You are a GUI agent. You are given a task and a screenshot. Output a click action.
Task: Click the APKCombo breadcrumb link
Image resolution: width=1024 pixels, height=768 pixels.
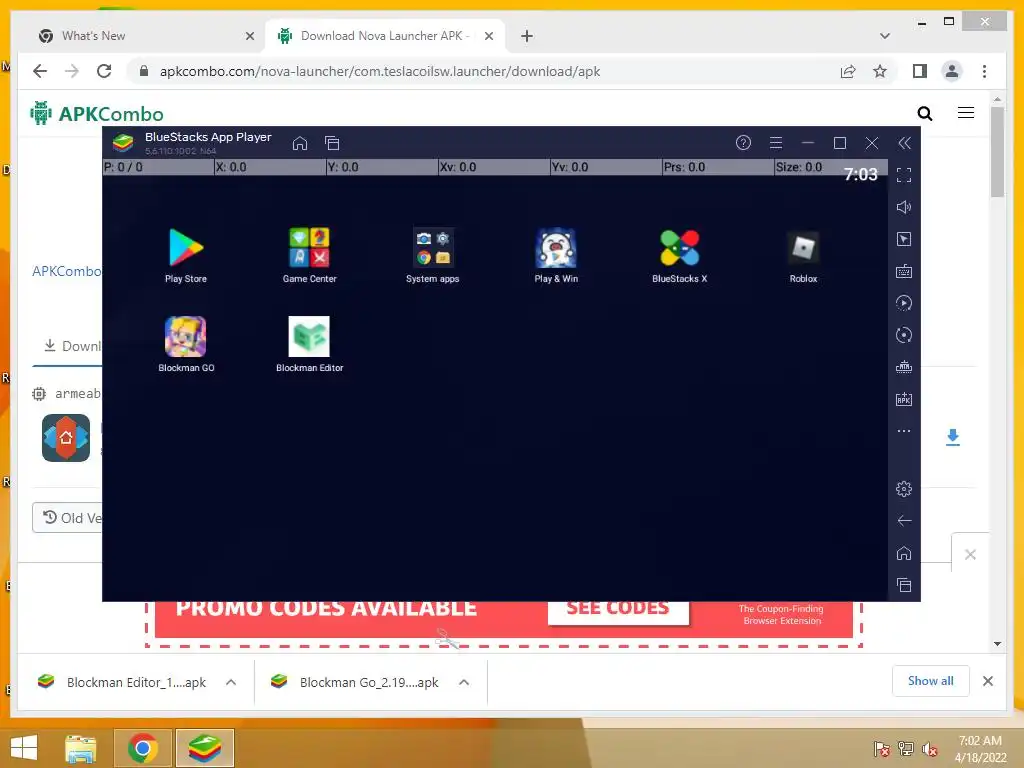coord(66,271)
